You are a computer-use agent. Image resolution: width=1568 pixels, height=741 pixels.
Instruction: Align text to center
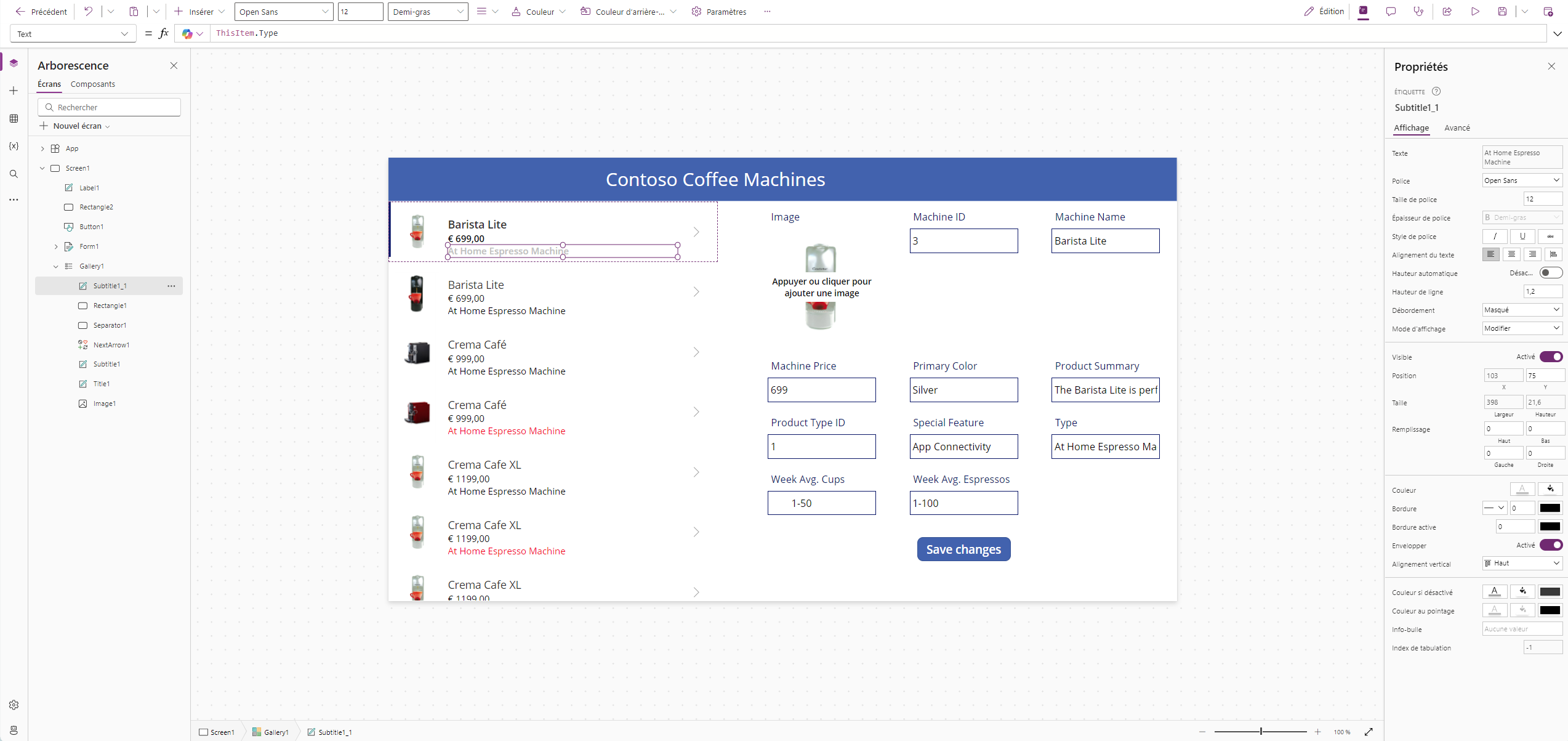coord(1511,254)
